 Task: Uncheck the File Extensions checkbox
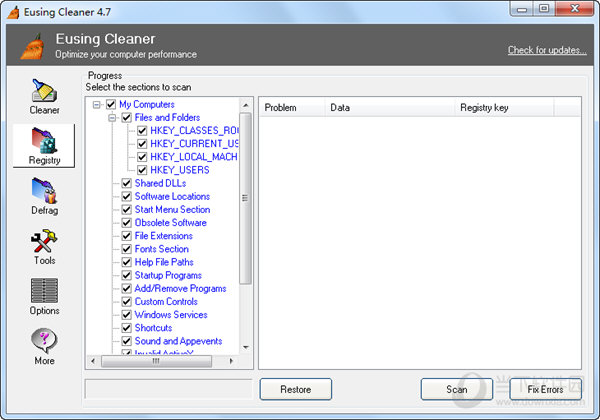tap(127, 236)
